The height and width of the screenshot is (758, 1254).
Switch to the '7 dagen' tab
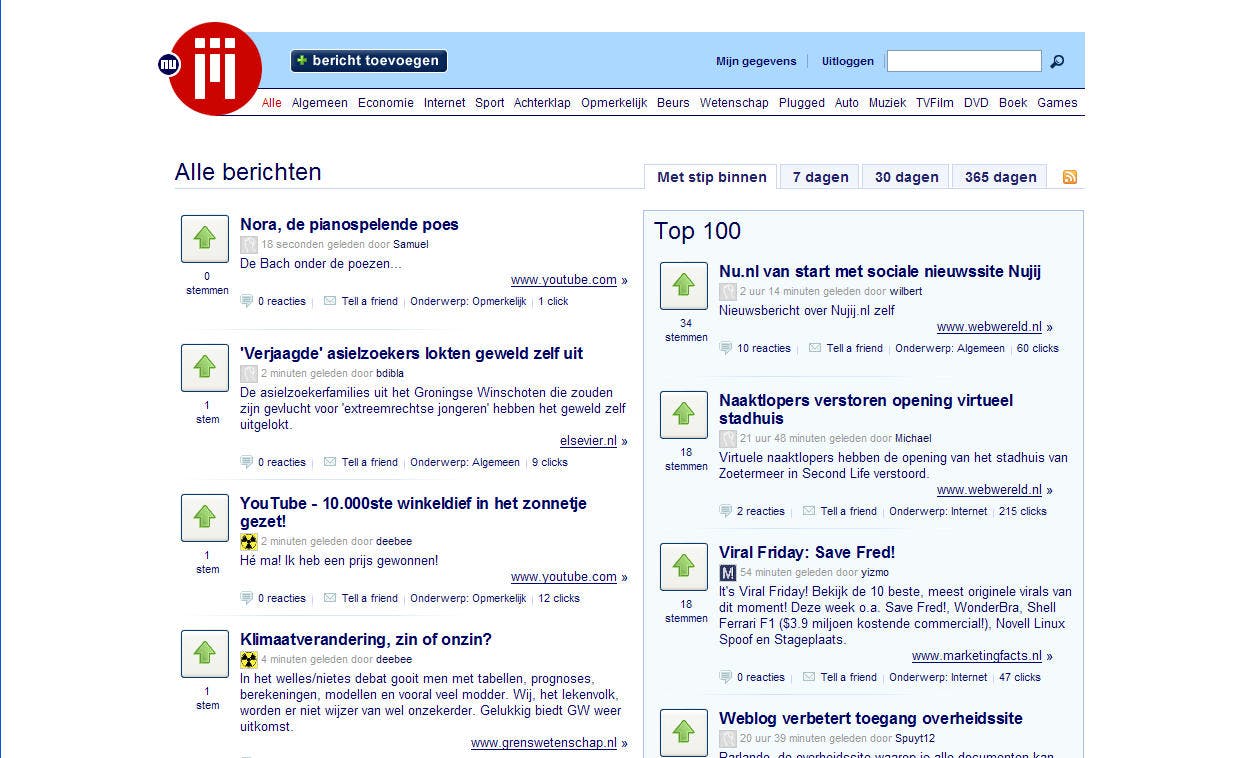click(x=818, y=177)
